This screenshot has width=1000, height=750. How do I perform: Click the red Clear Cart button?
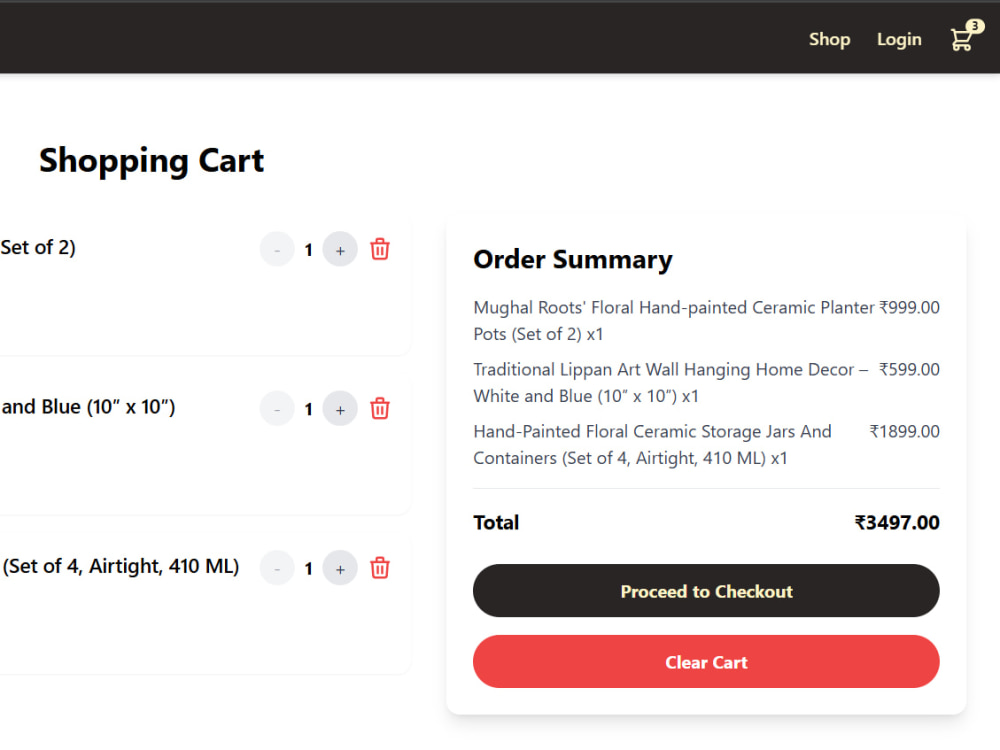[x=706, y=661]
